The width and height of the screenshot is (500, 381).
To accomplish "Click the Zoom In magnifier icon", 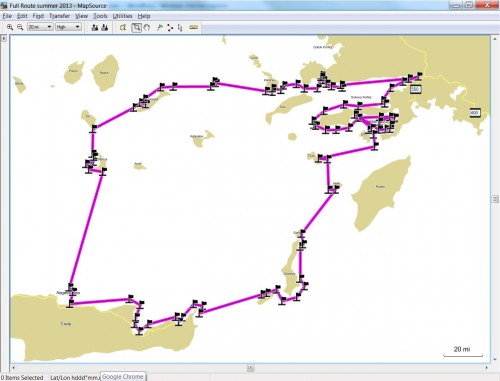I will click(x=10, y=27).
